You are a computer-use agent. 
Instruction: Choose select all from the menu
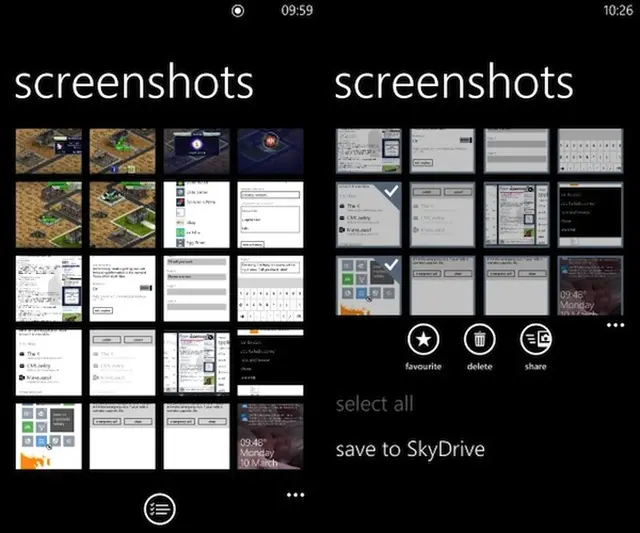point(375,404)
